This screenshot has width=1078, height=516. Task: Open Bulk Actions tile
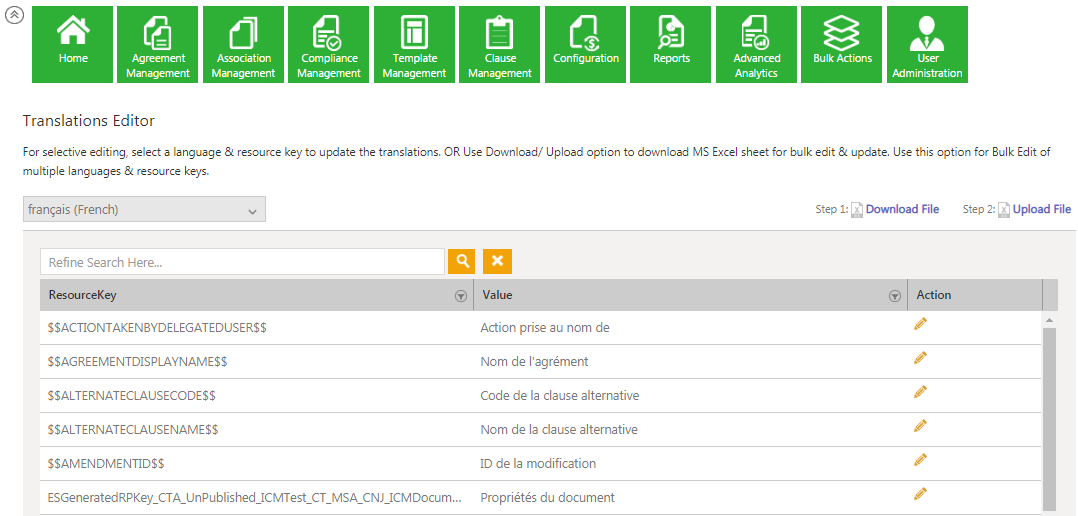pos(842,44)
